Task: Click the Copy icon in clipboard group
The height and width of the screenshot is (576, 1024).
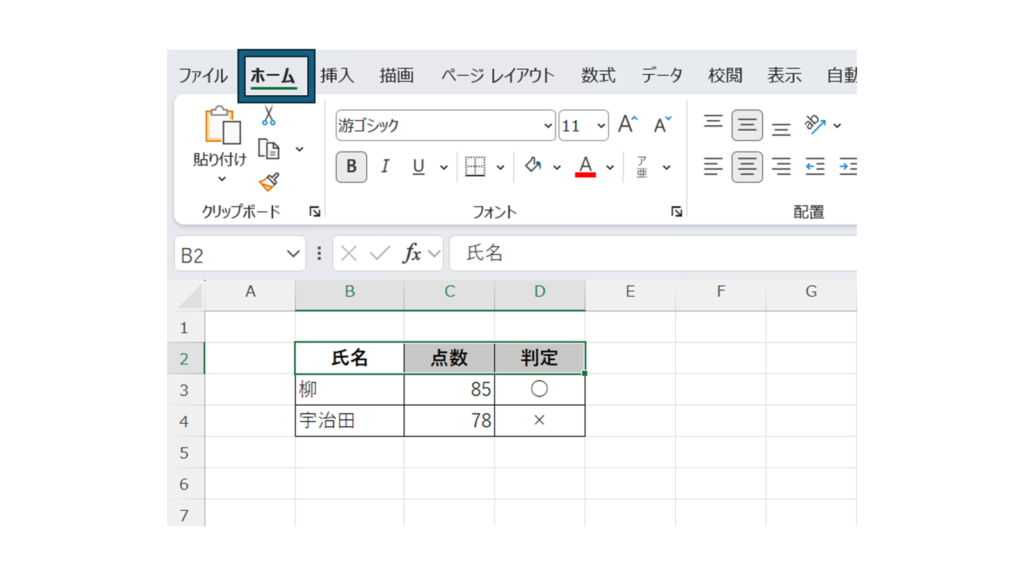Action: [x=268, y=149]
